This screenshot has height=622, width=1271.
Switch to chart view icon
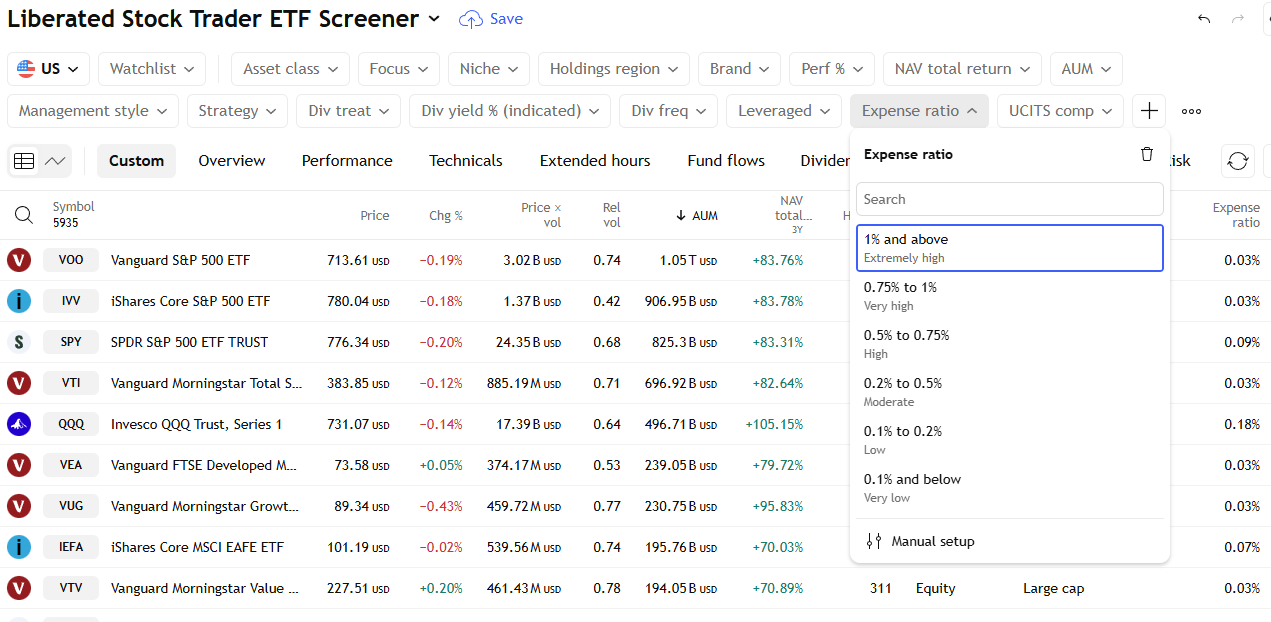55,161
